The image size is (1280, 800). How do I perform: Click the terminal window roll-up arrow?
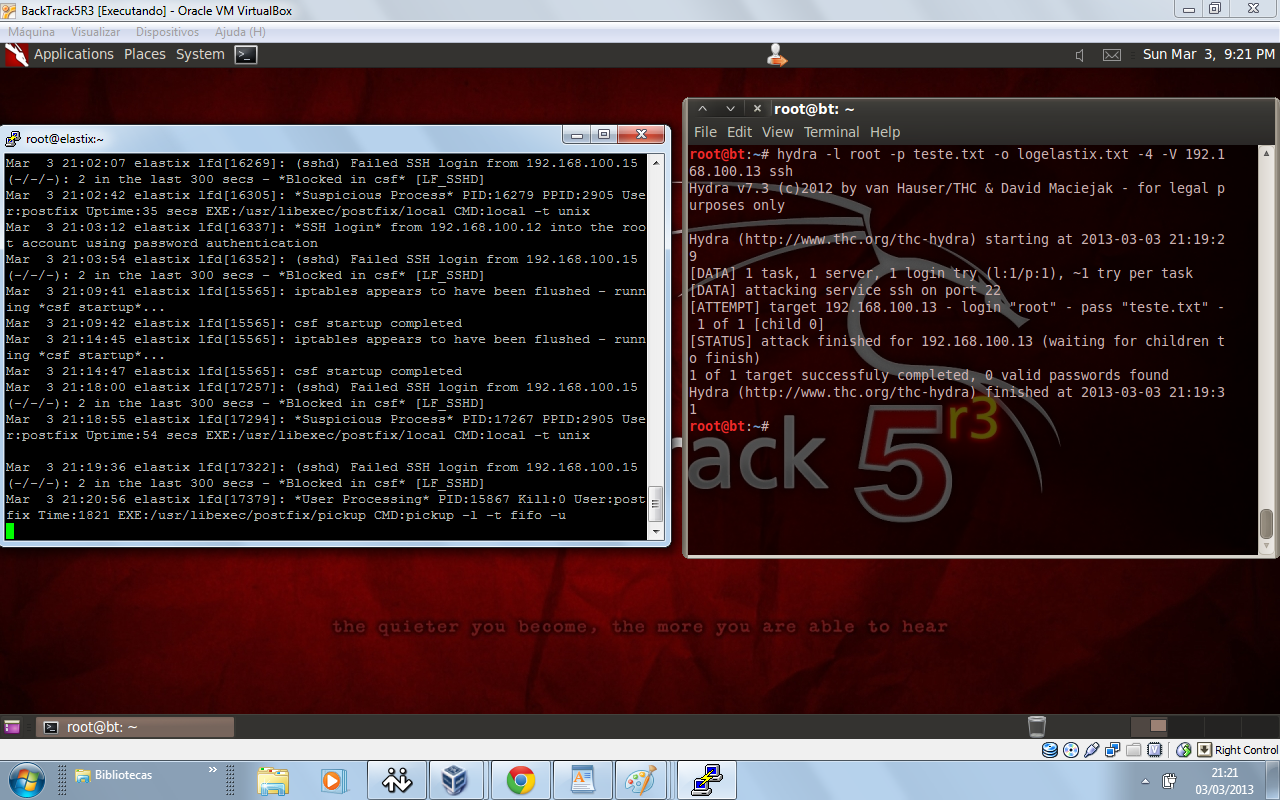(x=703, y=109)
